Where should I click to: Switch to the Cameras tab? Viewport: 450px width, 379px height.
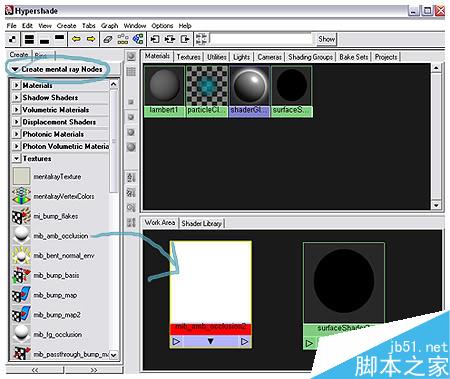(269, 57)
